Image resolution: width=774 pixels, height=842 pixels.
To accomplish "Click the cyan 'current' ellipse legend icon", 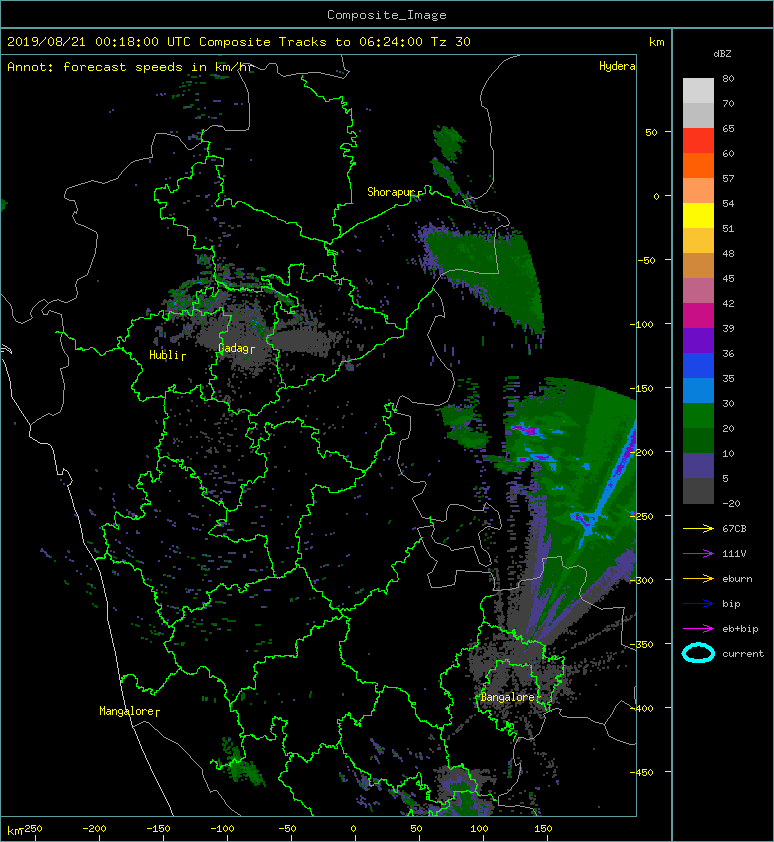I will pos(698,653).
